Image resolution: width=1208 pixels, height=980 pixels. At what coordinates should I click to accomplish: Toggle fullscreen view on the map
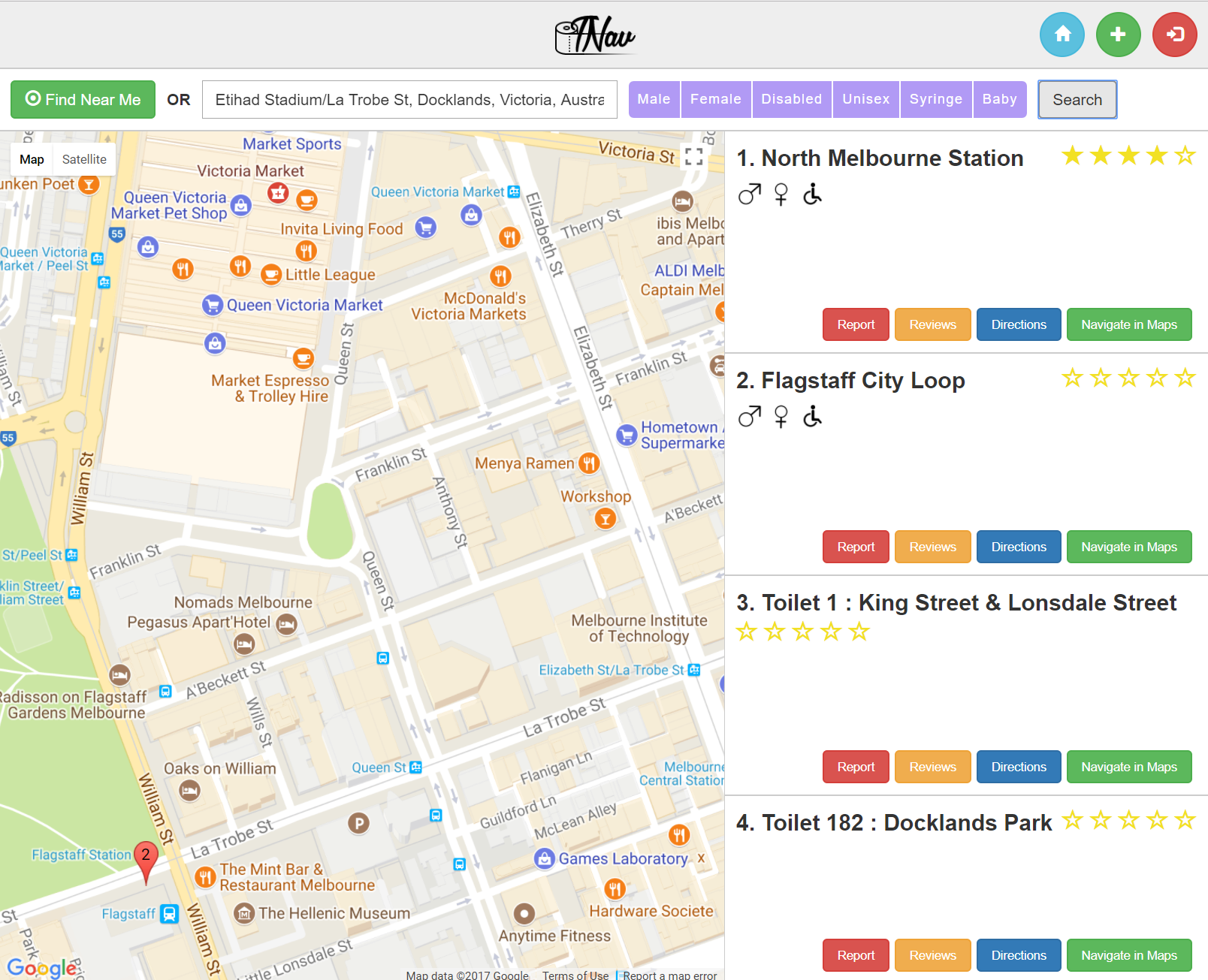click(x=694, y=156)
